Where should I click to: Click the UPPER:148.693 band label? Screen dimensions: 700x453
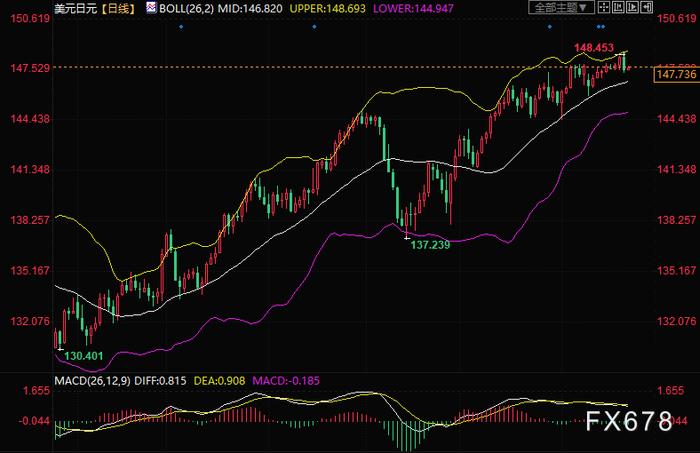327,8
